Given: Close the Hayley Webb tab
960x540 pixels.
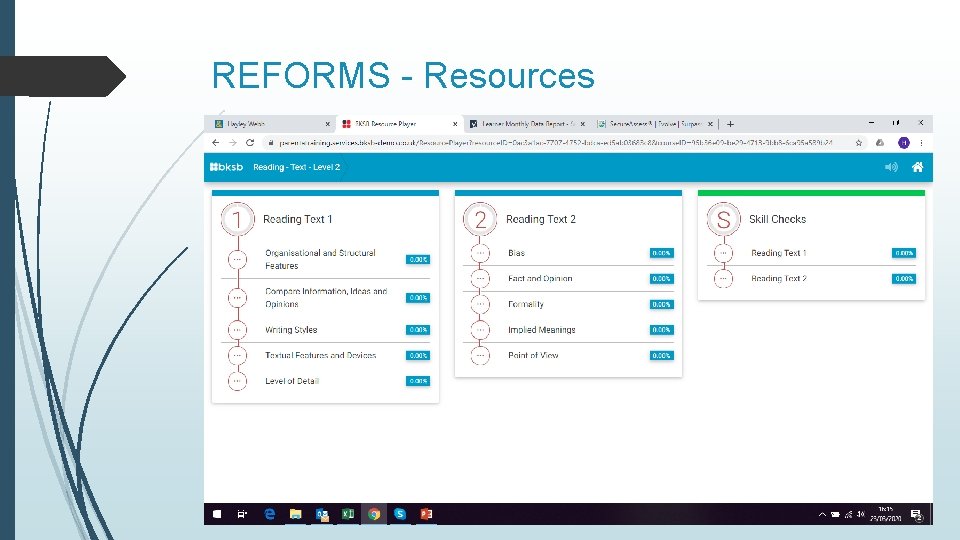Looking at the screenshot, I should (x=328, y=124).
